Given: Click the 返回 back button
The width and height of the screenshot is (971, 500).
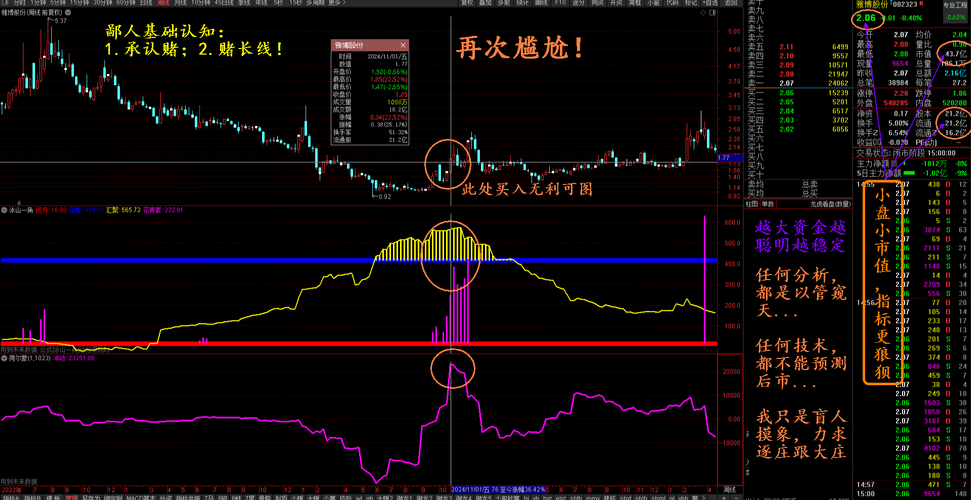Looking at the screenshot, I should coord(731,3).
